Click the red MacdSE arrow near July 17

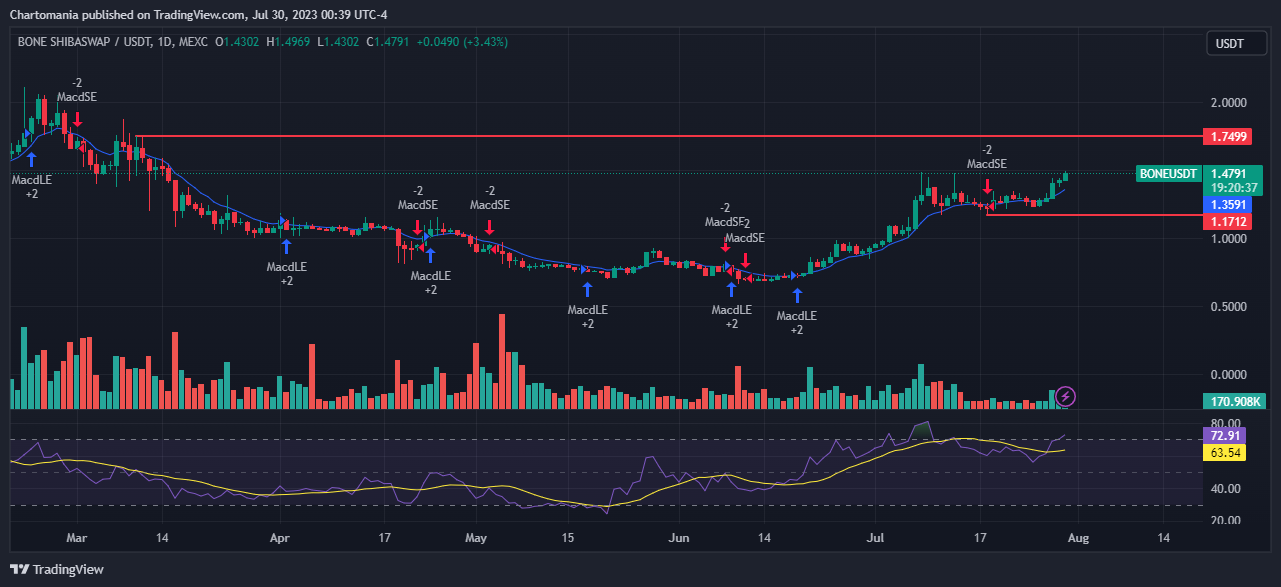point(987,187)
